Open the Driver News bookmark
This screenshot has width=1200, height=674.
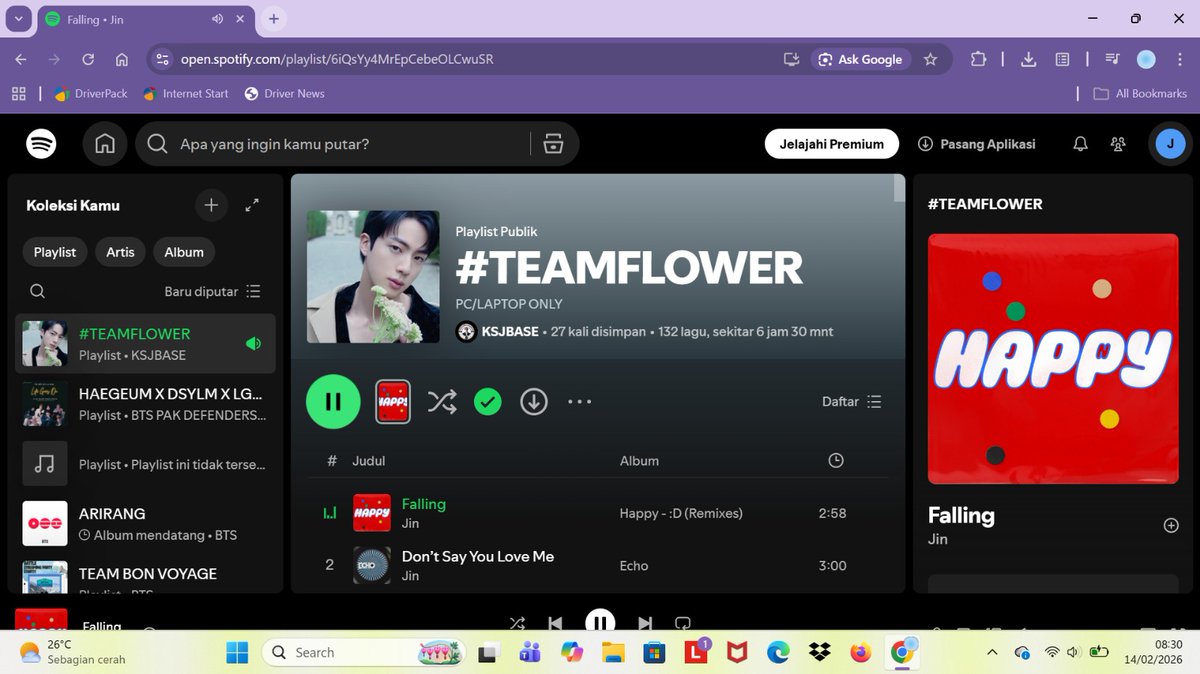[284, 93]
